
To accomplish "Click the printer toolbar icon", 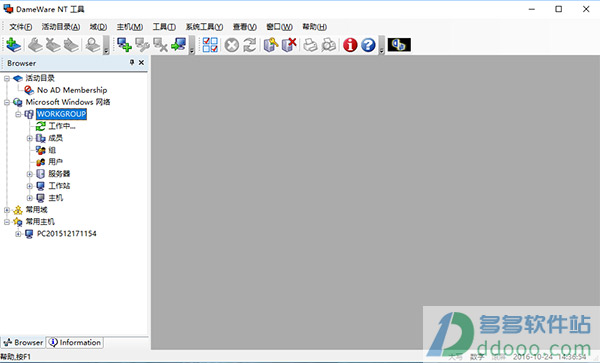I will [310, 45].
